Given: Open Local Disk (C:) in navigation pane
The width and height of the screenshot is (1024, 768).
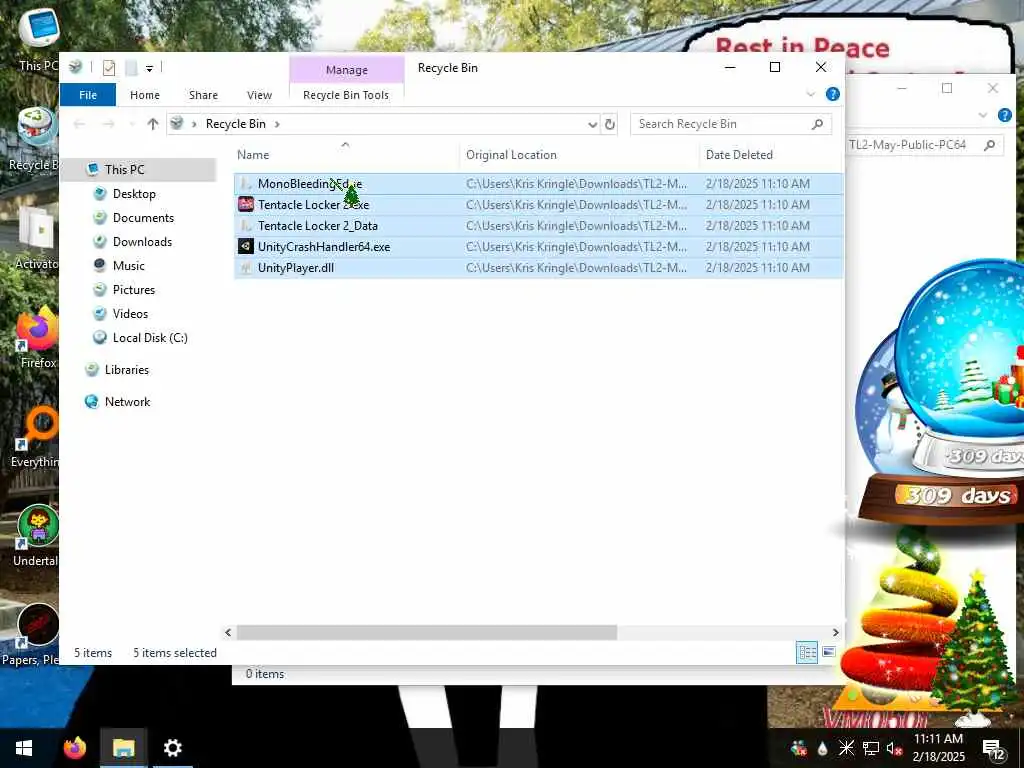Looking at the screenshot, I should pos(150,338).
